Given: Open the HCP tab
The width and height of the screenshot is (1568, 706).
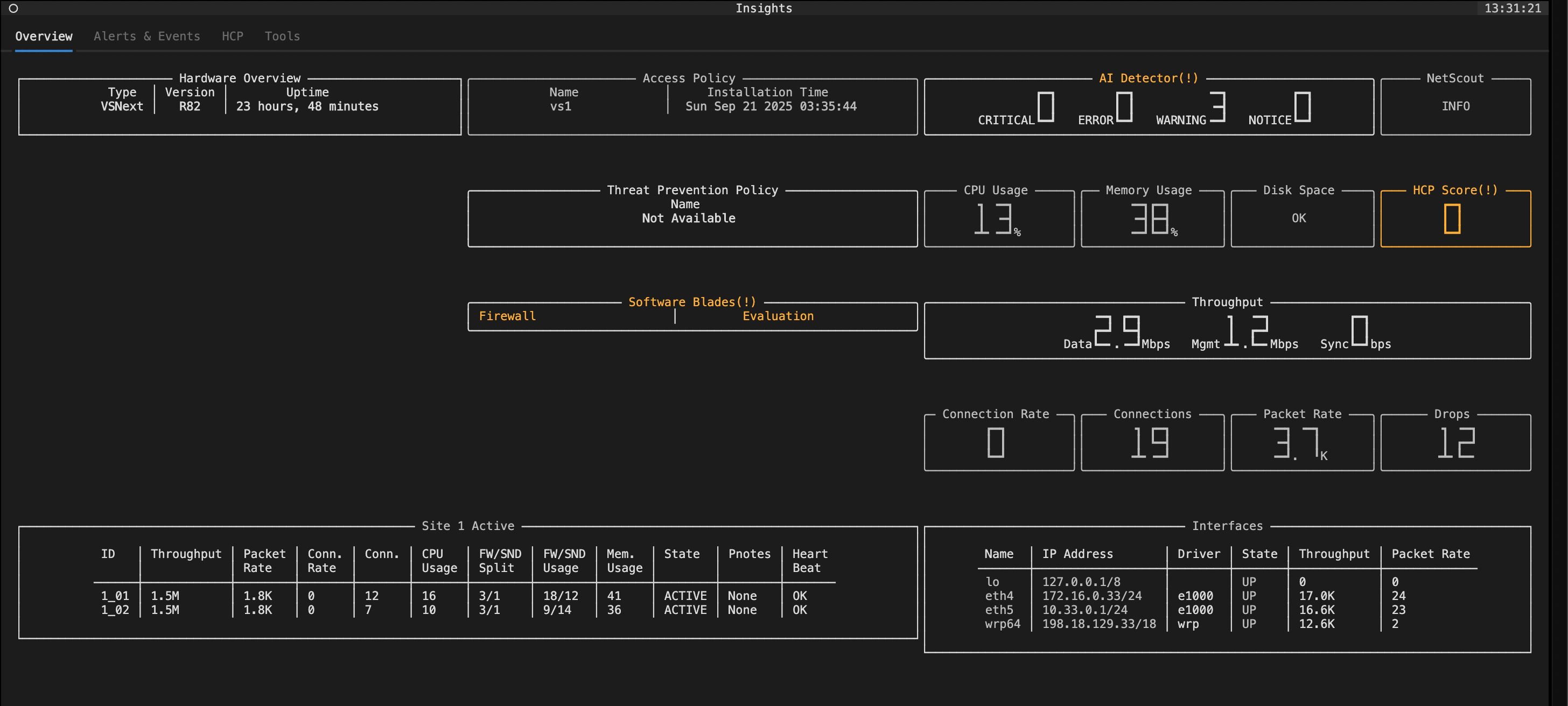Looking at the screenshot, I should click(x=232, y=37).
